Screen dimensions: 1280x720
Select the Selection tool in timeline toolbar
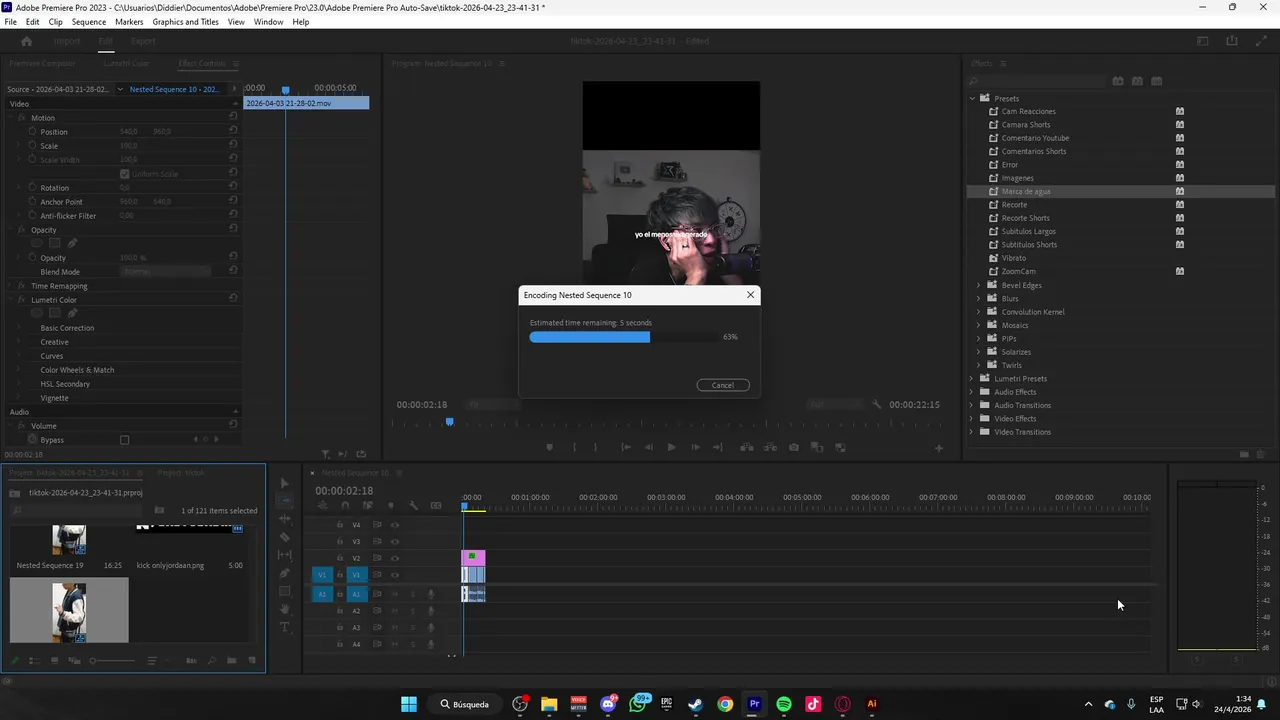285,483
